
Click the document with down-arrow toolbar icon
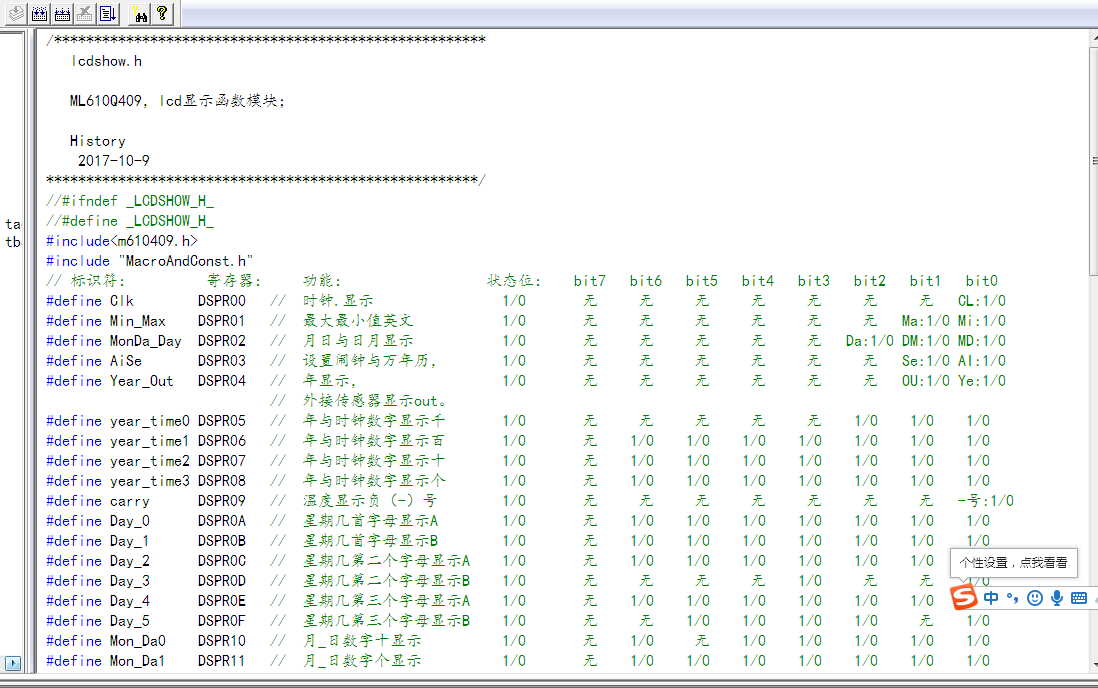[x=108, y=13]
